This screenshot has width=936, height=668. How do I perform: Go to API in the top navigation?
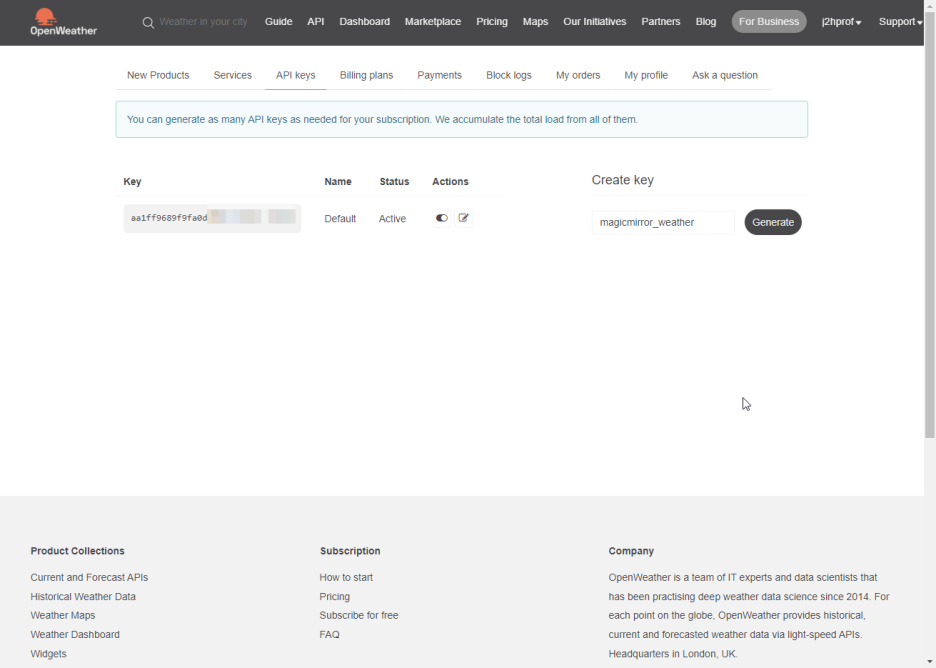click(316, 22)
